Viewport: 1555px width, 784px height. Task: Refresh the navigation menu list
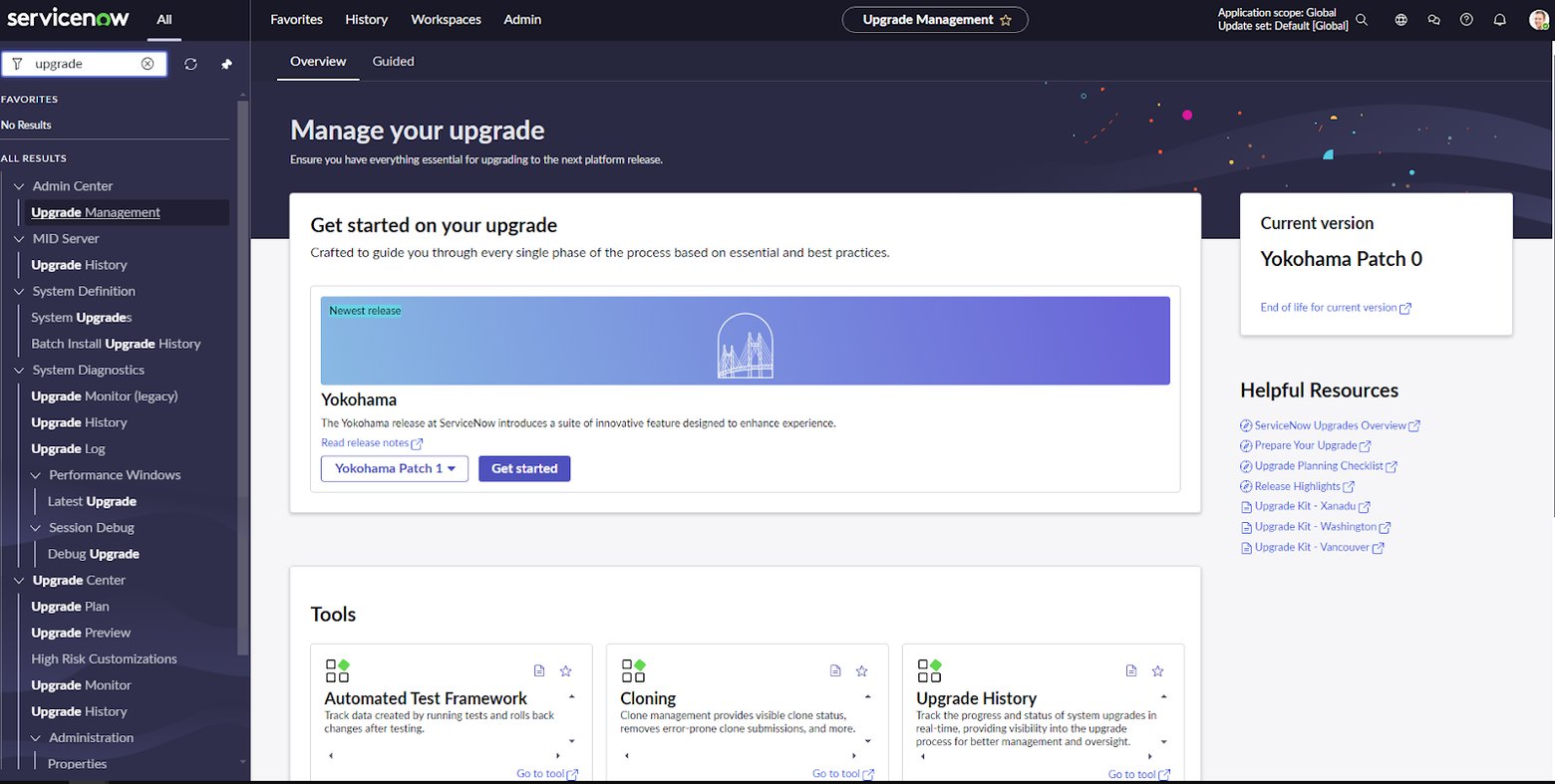click(189, 63)
